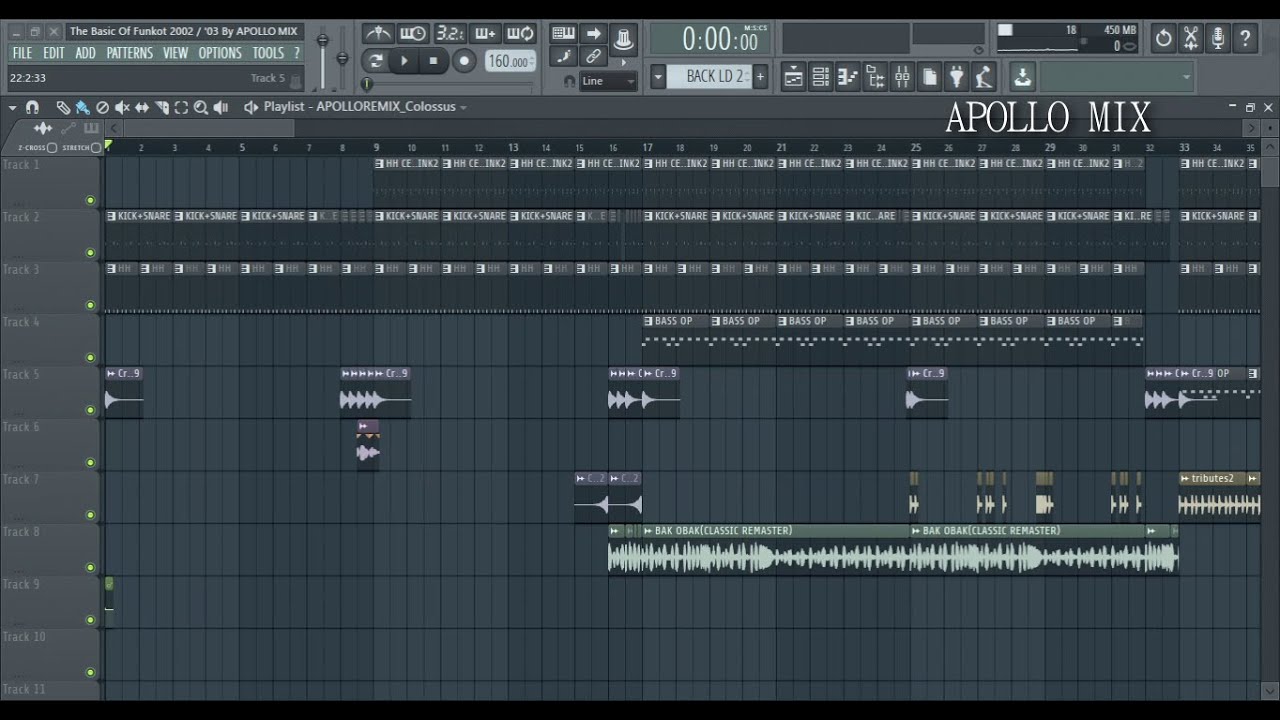Image resolution: width=1280 pixels, height=720 pixels.
Task: Open the tributes2 clip menu on Track 7
Action: pos(1185,478)
